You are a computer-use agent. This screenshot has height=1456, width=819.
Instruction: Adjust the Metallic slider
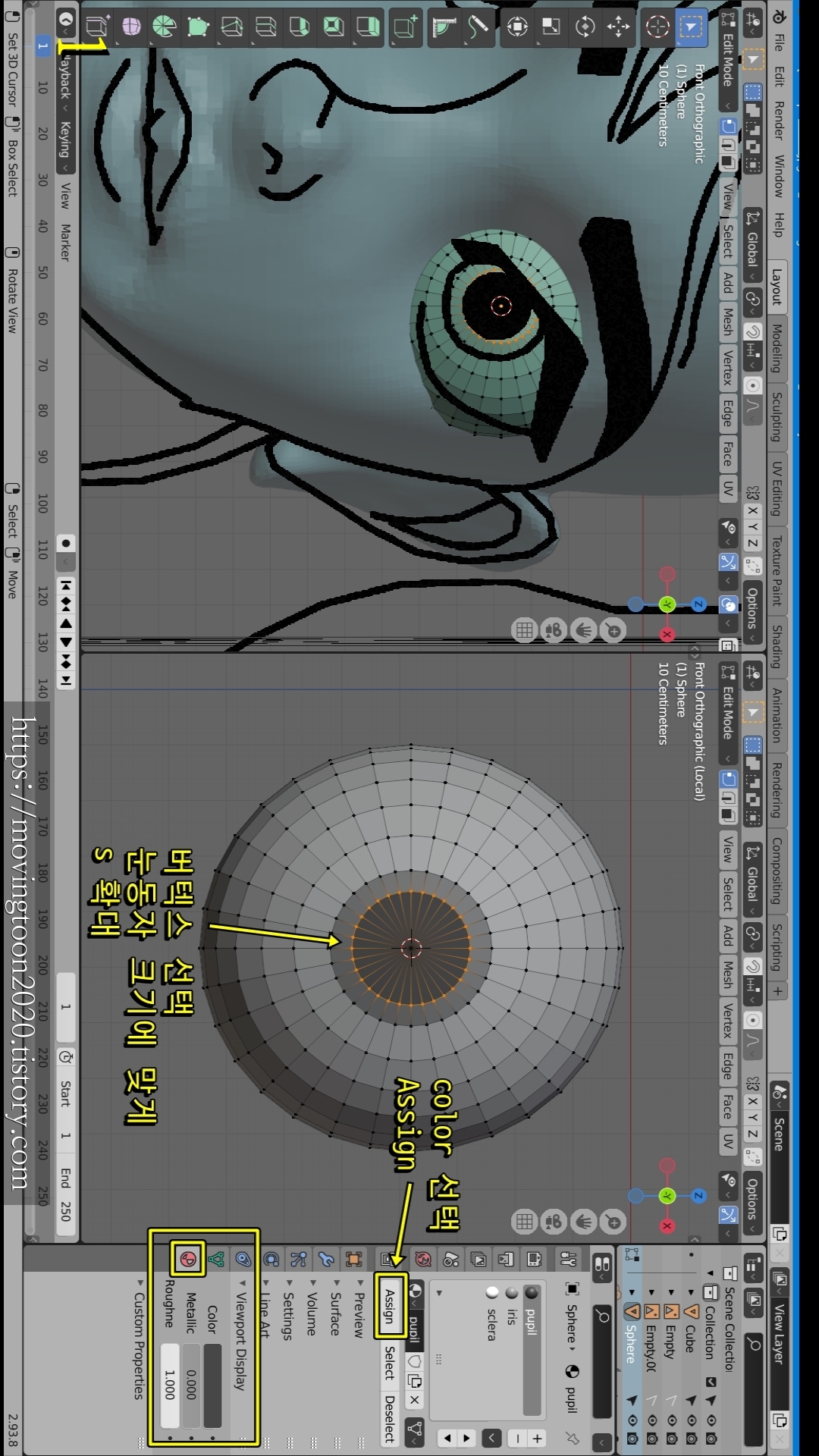click(191, 1385)
